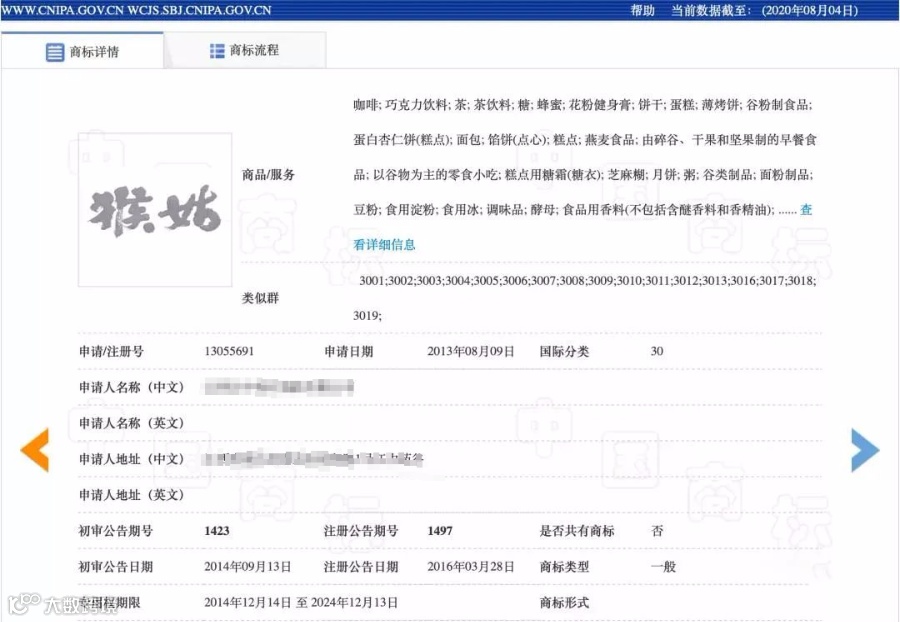The height and width of the screenshot is (622, 900).
Task: Select registration announcement date 2016年03月28日
Action: pyautogui.click(x=471, y=567)
